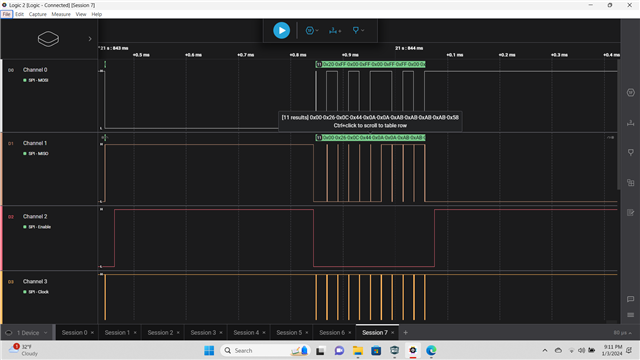Image resolution: width=640 pixels, height=360 pixels.
Task: Open the Windows Start menu
Action: pos(209,351)
